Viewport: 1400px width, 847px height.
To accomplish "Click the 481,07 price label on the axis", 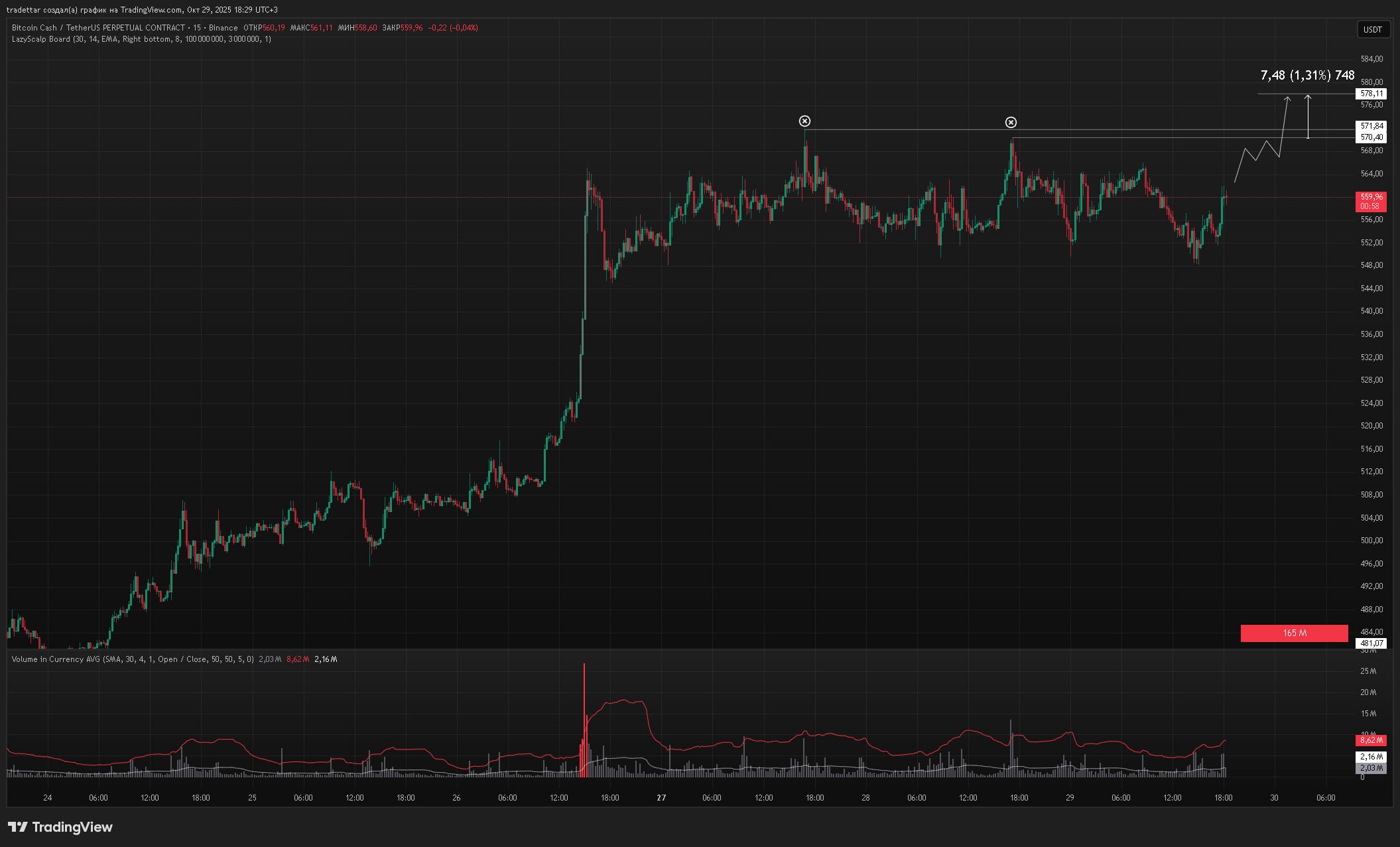I will point(1371,643).
